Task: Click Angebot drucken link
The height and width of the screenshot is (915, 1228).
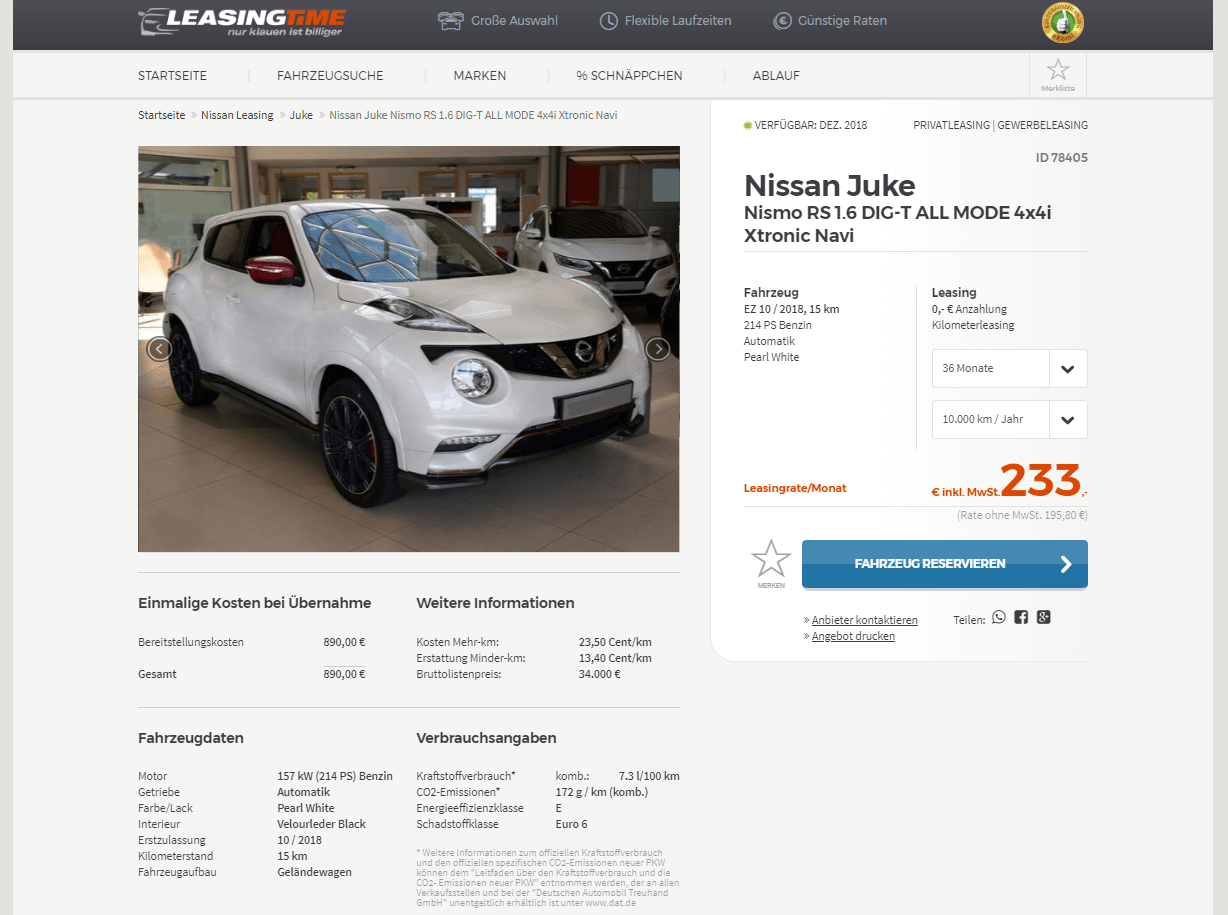Action: coord(853,636)
